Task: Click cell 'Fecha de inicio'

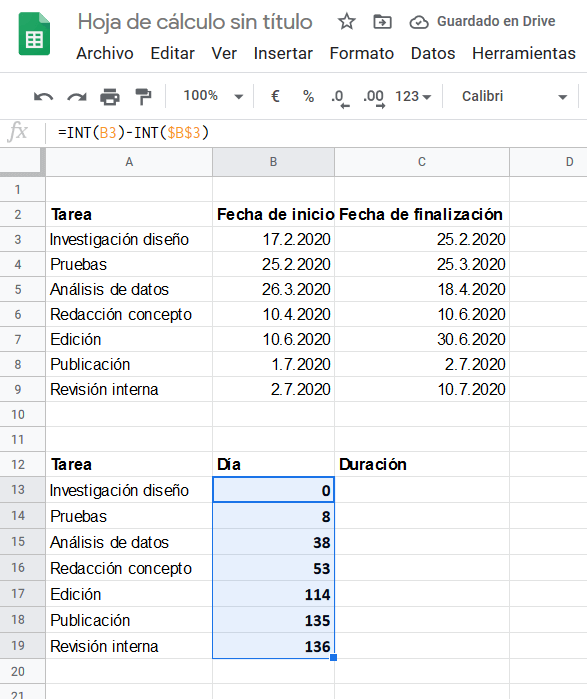Action: click(273, 214)
